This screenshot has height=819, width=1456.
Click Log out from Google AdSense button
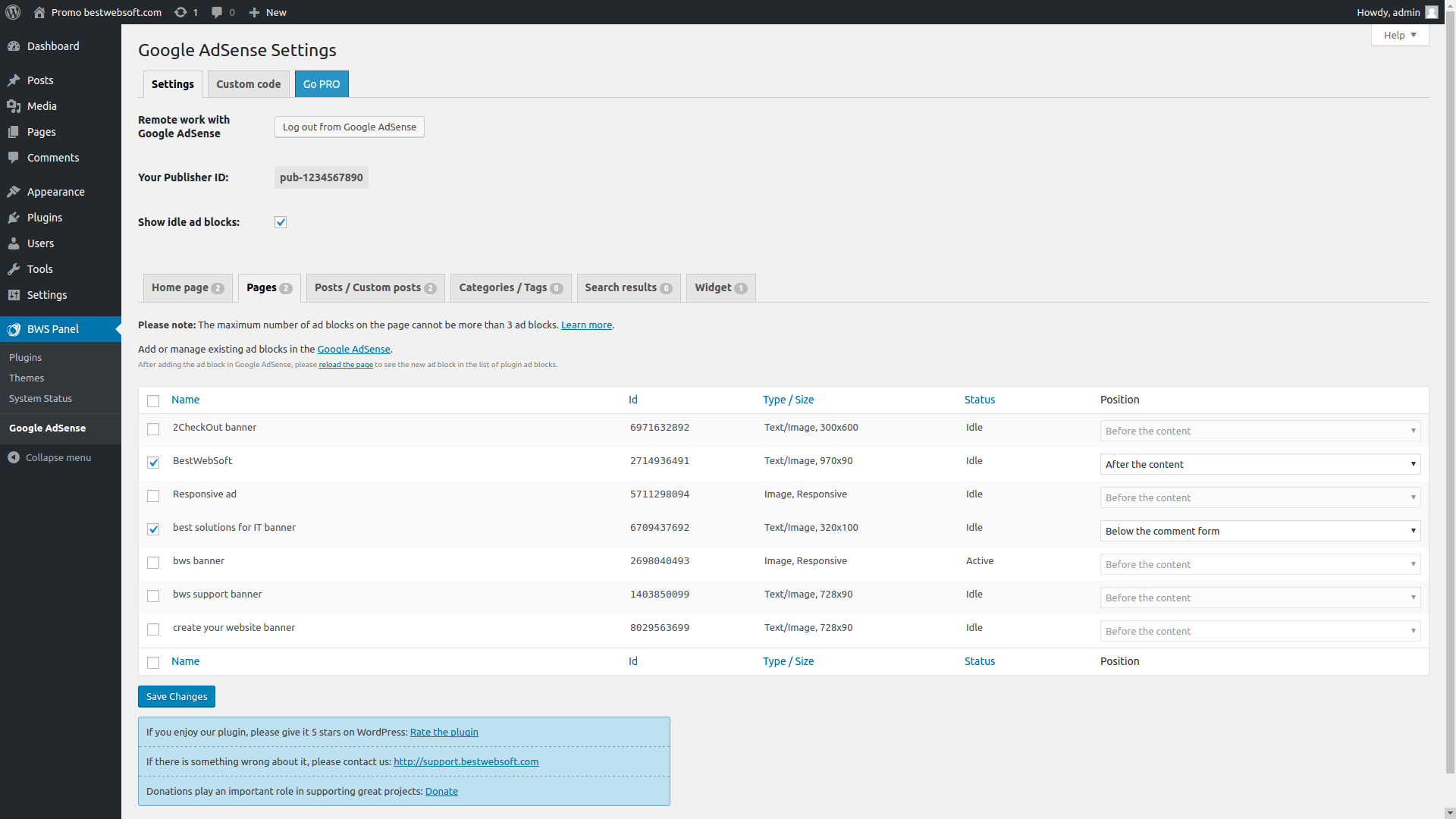[x=349, y=127]
